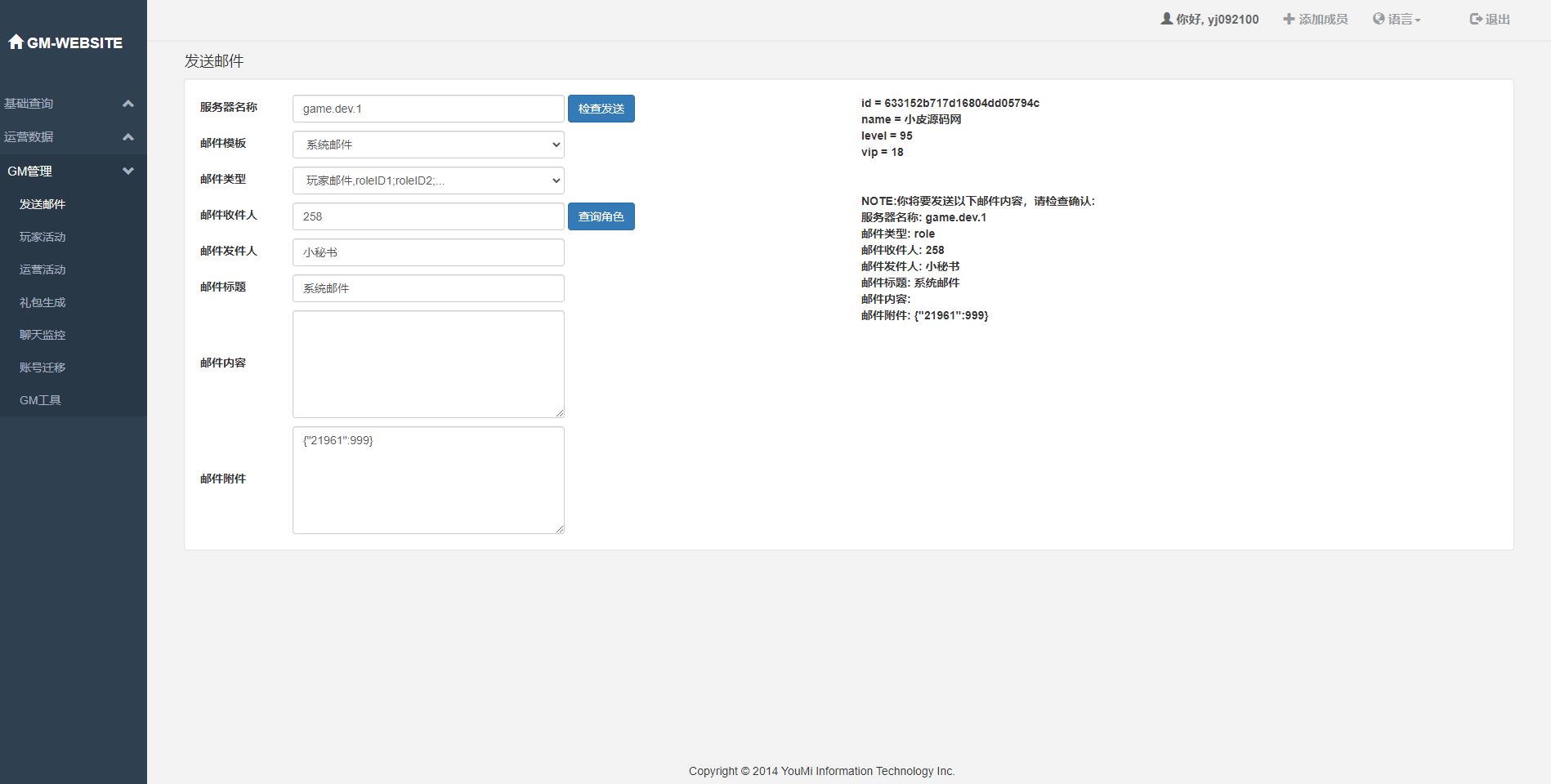The height and width of the screenshot is (784, 1551).
Task: Click the 服务器名称 field showing game.dev.1
Action: (x=427, y=108)
